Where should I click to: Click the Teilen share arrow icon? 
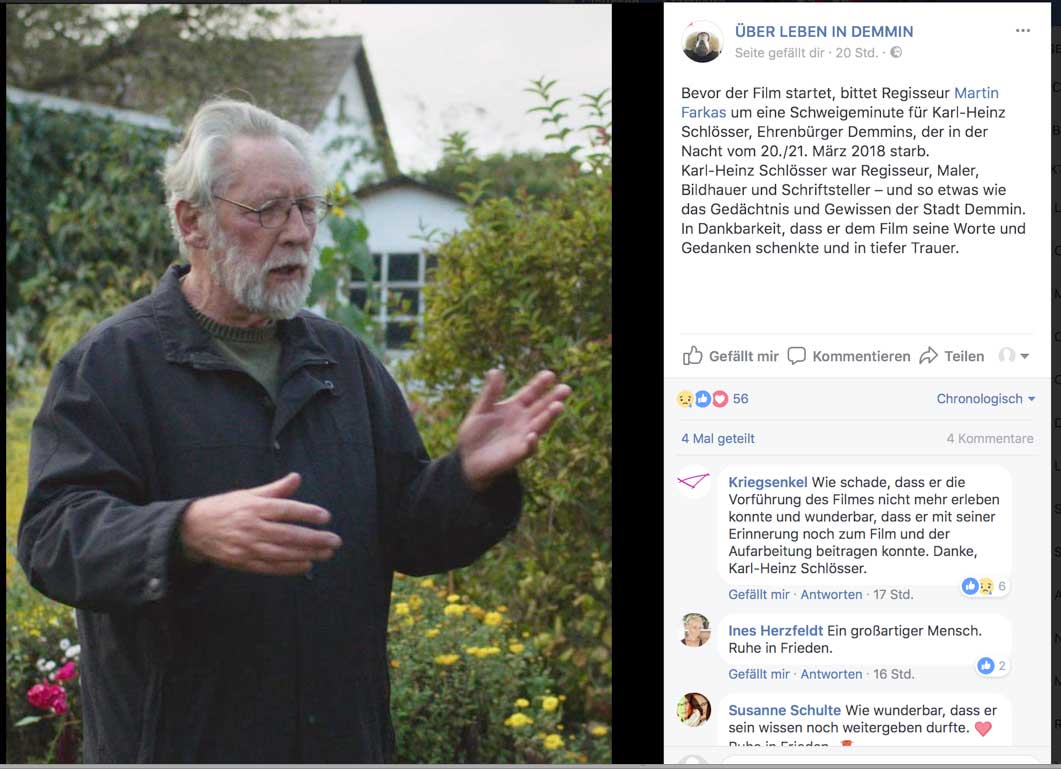928,355
